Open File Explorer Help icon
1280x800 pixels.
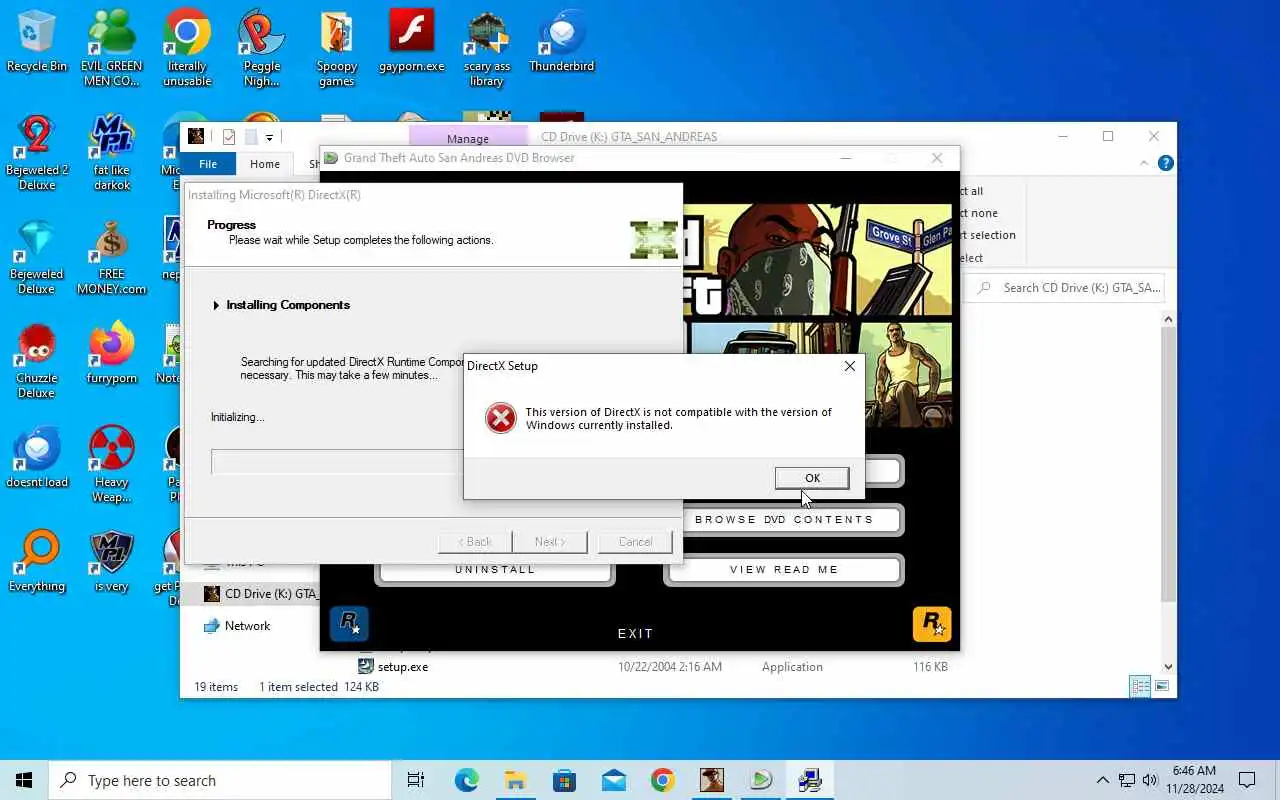click(x=1165, y=164)
